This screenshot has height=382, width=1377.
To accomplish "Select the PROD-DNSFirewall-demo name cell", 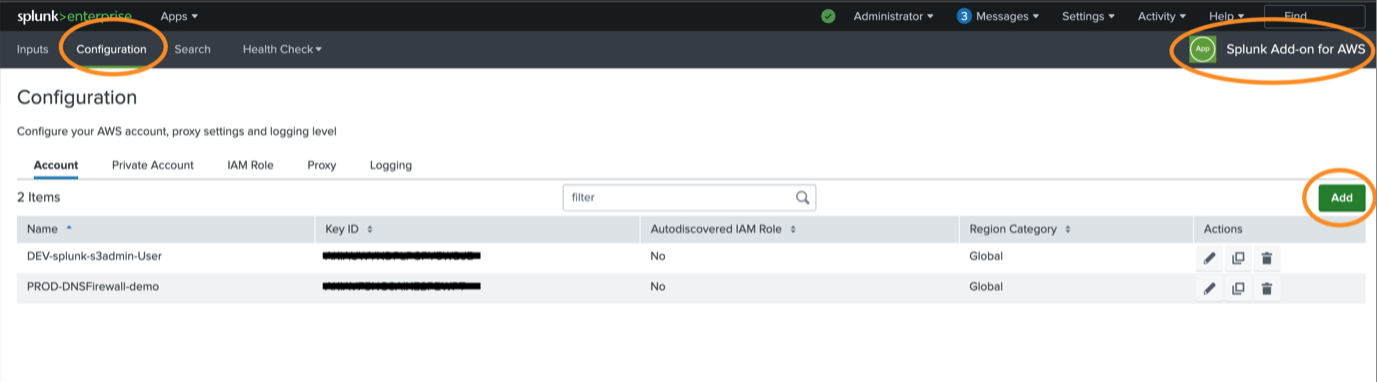I will tap(93, 287).
